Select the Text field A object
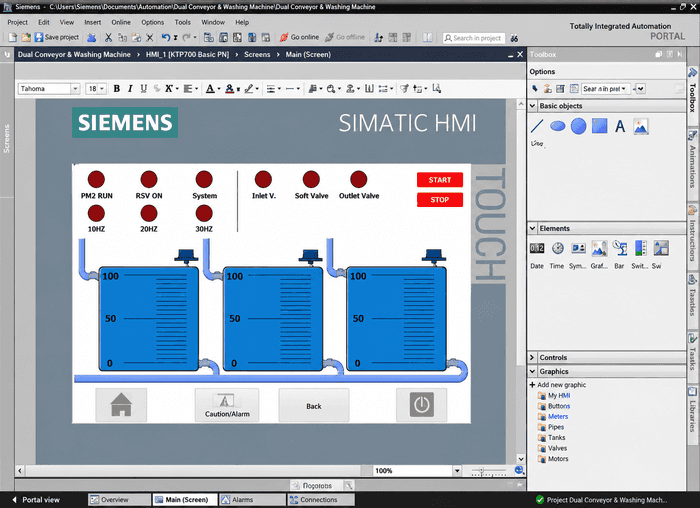Viewport: 700px width, 508px height. (620, 126)
